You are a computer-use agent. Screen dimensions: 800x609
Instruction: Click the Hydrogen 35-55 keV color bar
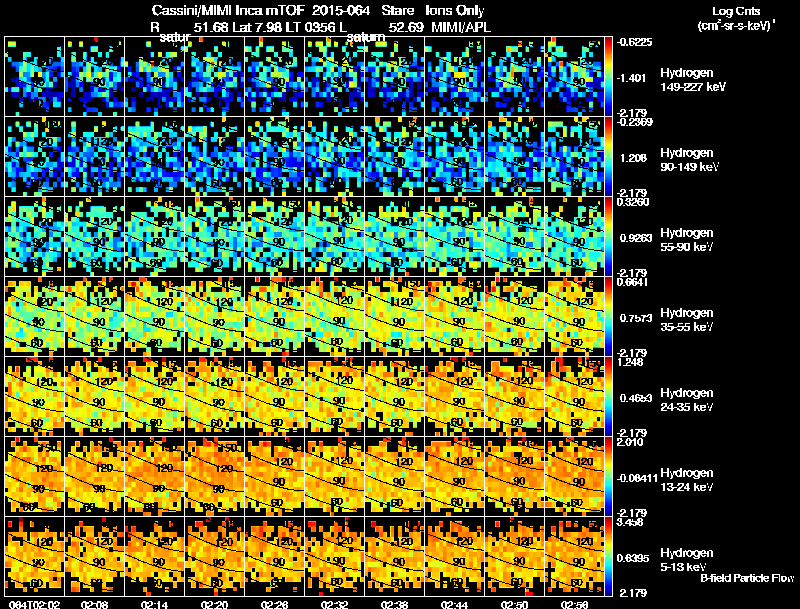pyautogui.click(x=609, y=317)
